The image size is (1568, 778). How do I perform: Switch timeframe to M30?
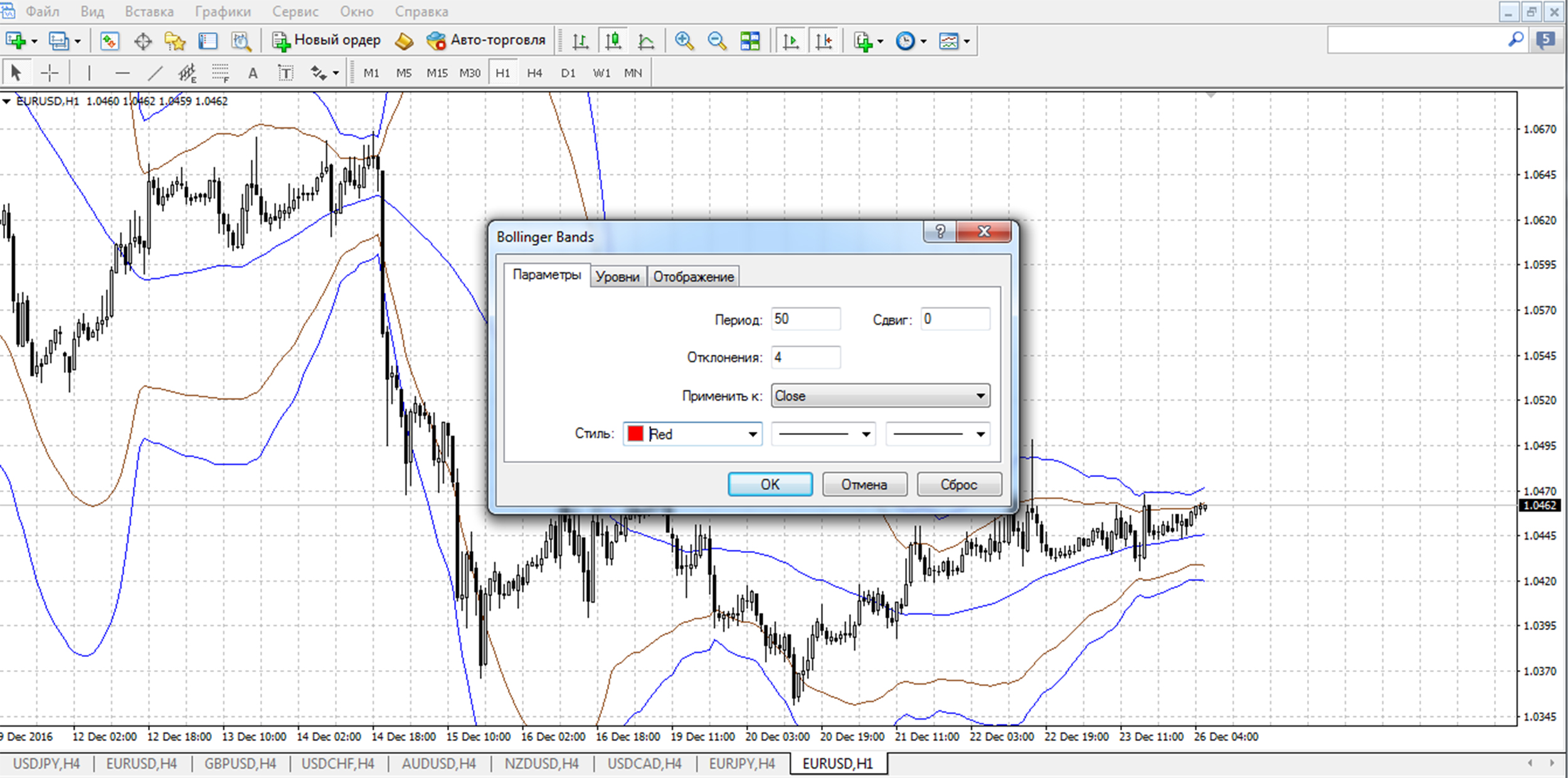coord(470,73)
